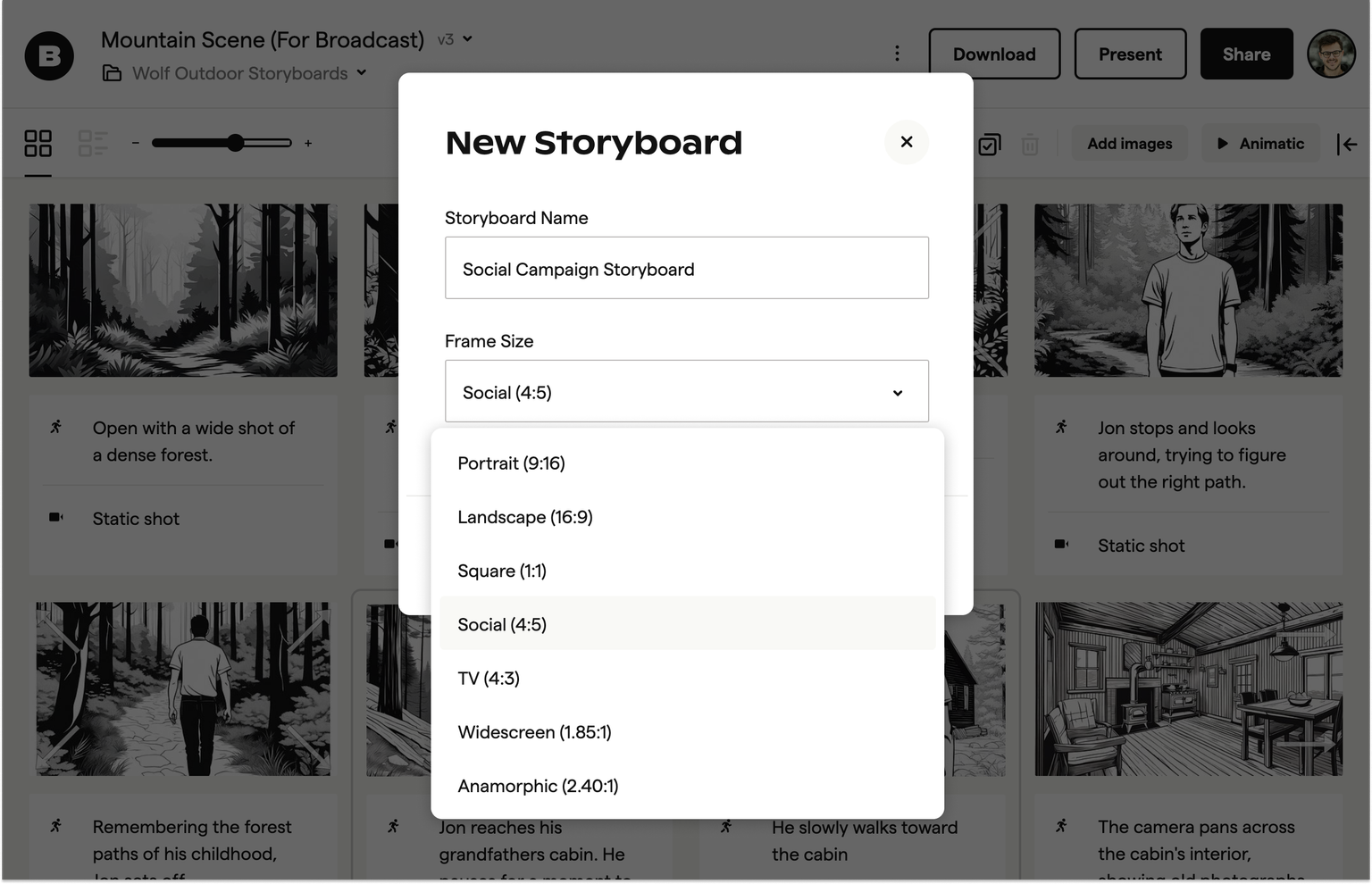
Task: Click the trash delete icon
Action: [1030, 145]
